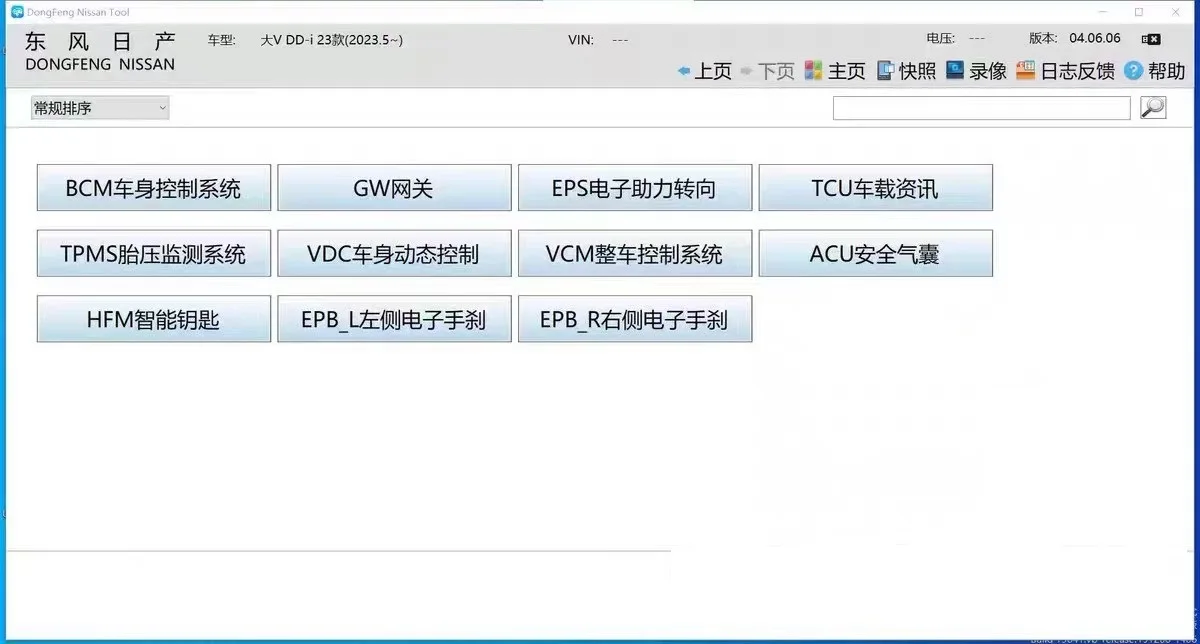Open BCM车身控制系统 module

click(x=154, y=188)
